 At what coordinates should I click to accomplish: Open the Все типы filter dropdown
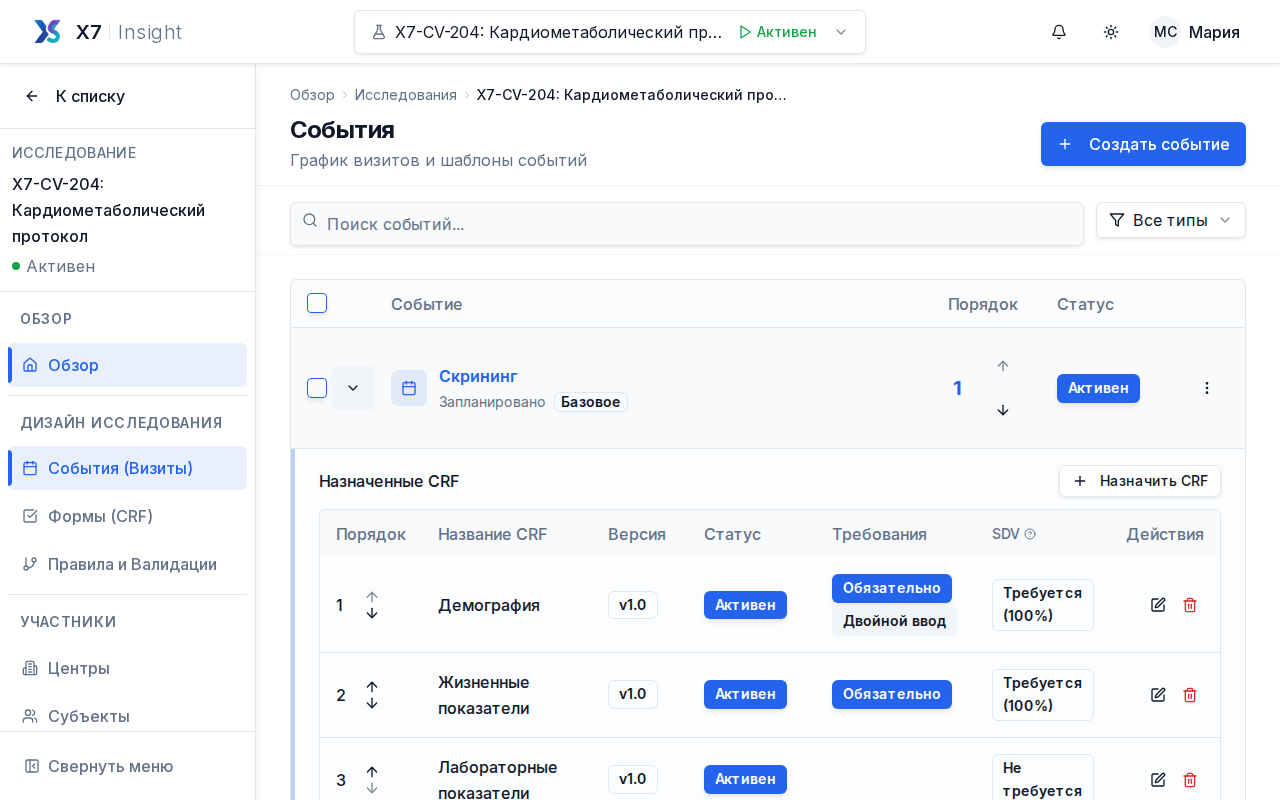click(x=1171, y=220)
